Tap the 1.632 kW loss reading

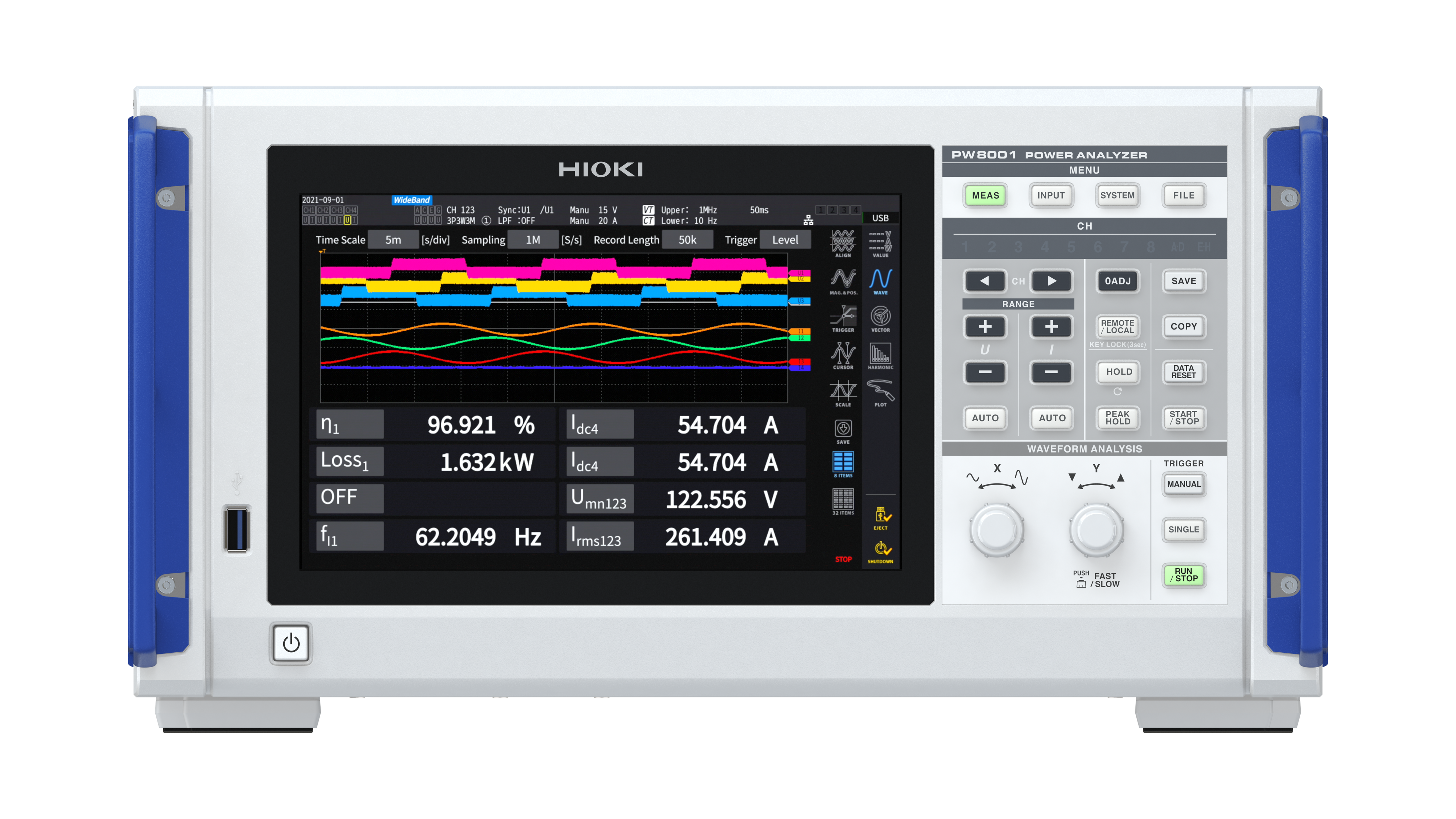click(487, 462)
